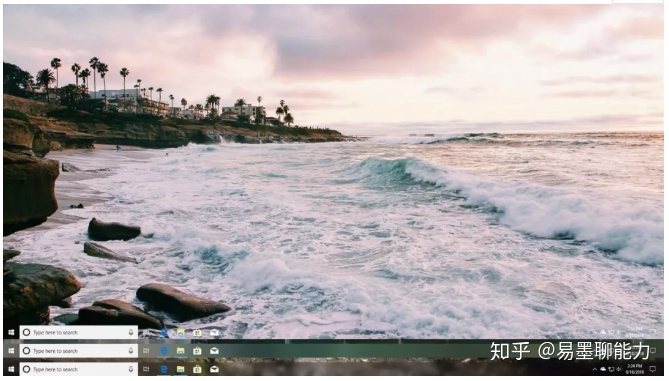Open Microsoft Store from the semi-transparent middle taskbar
The width and height of the screenshot is (669, 381).
pos(197,351)
